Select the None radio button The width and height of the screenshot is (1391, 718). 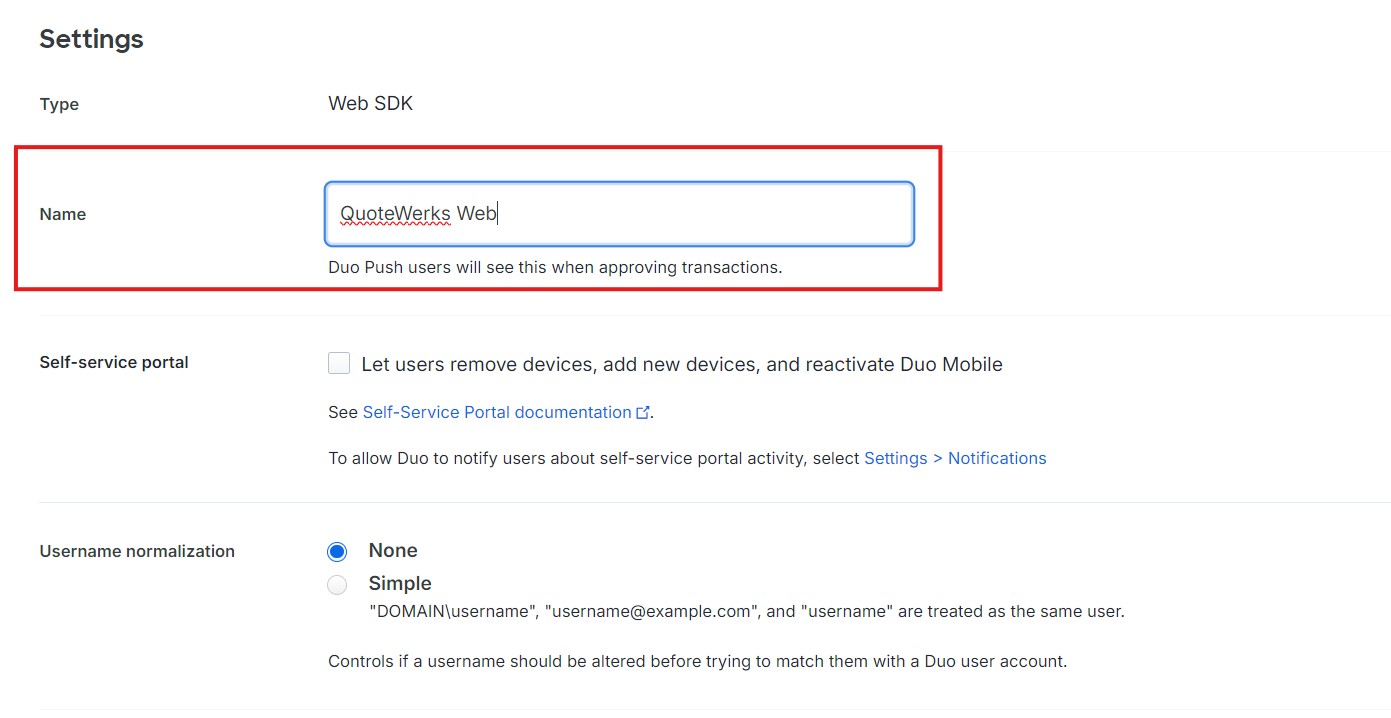tap(338, 552)
